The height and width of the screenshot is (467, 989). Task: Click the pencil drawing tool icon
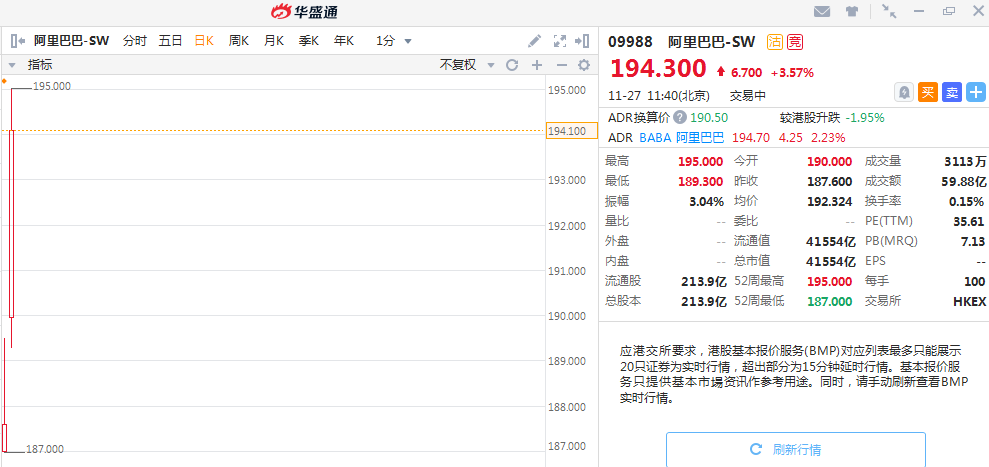pyautogui.click(x=535, y=41)
